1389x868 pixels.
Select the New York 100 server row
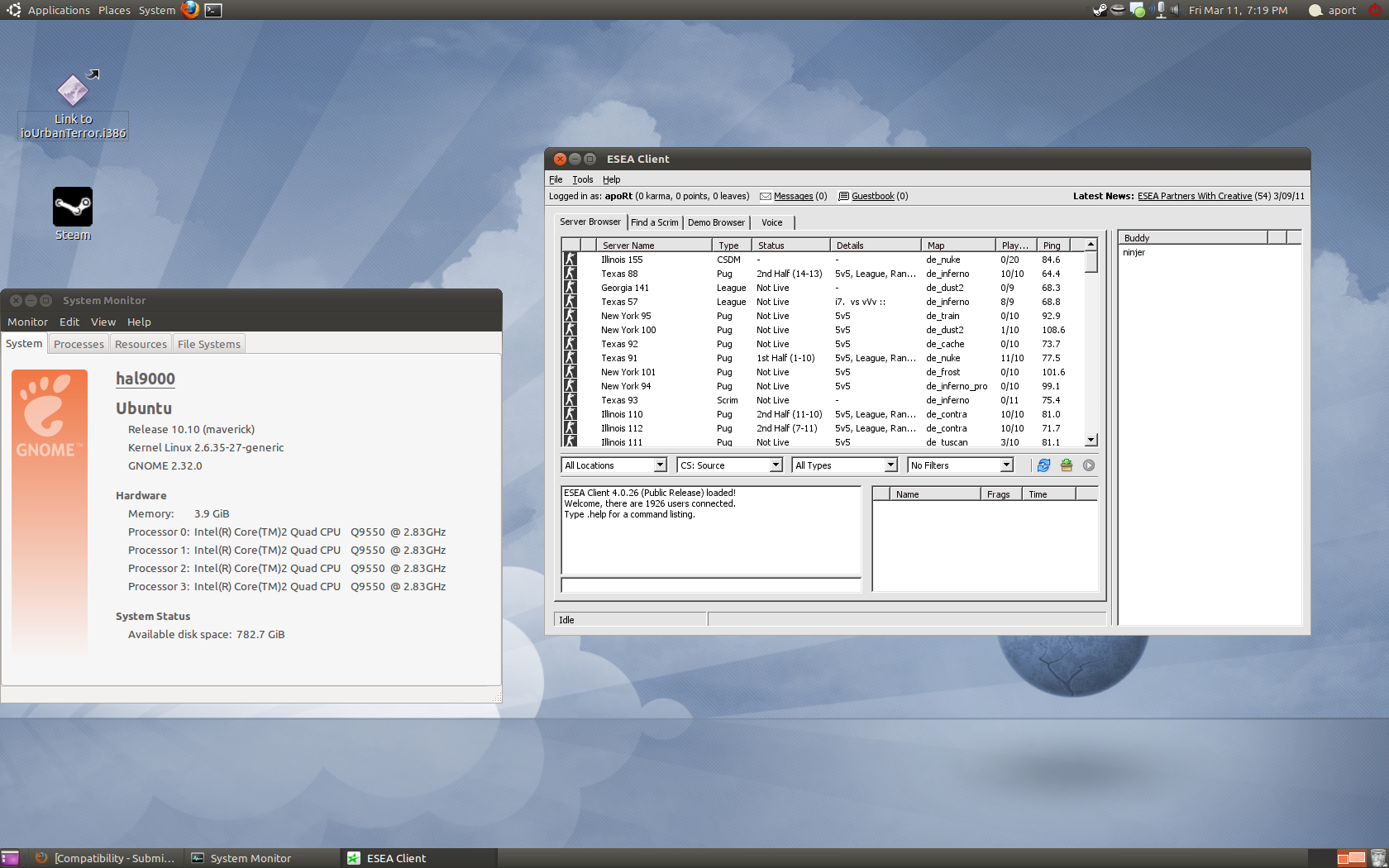coord(823,330)
